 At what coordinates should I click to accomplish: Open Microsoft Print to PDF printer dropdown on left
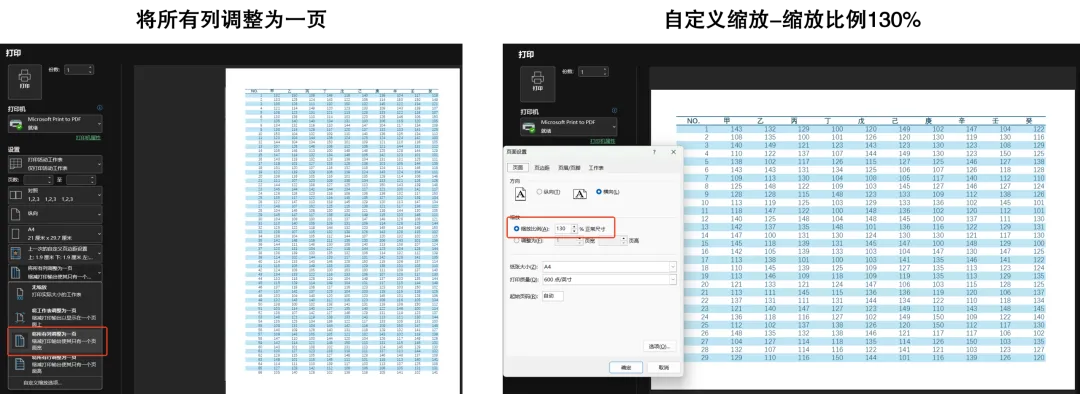click(54, 124)
